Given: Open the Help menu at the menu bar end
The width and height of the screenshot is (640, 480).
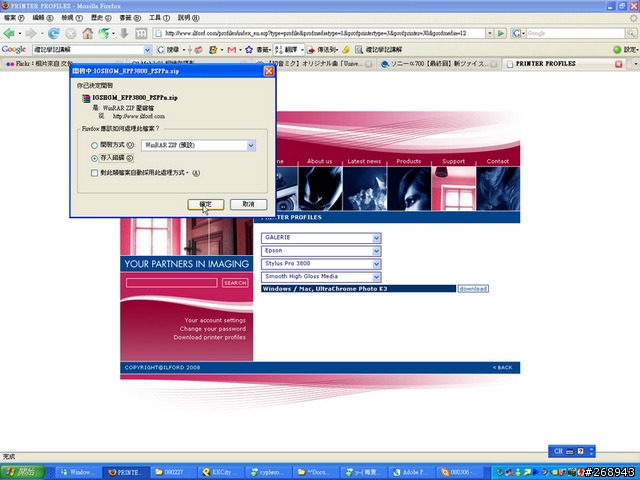Looking at the screenshot, I should [x=188, y=18].
